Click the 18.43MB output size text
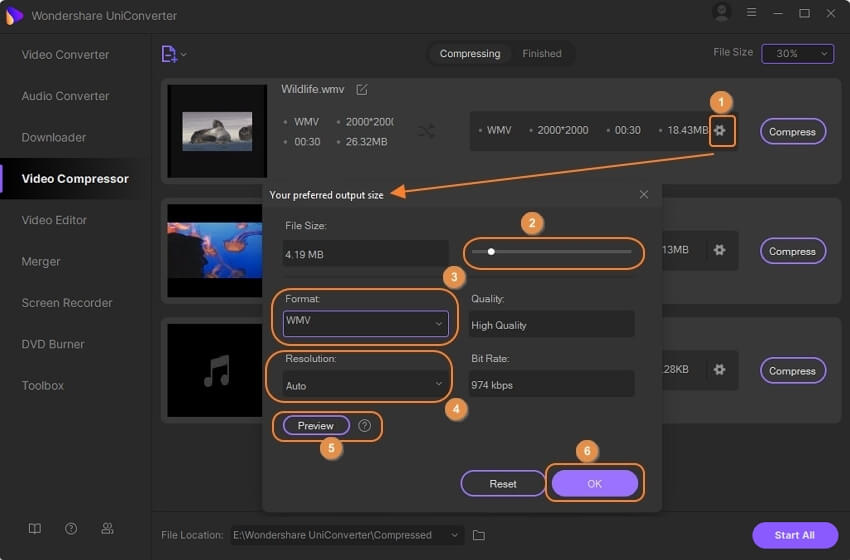 [687, 130]
